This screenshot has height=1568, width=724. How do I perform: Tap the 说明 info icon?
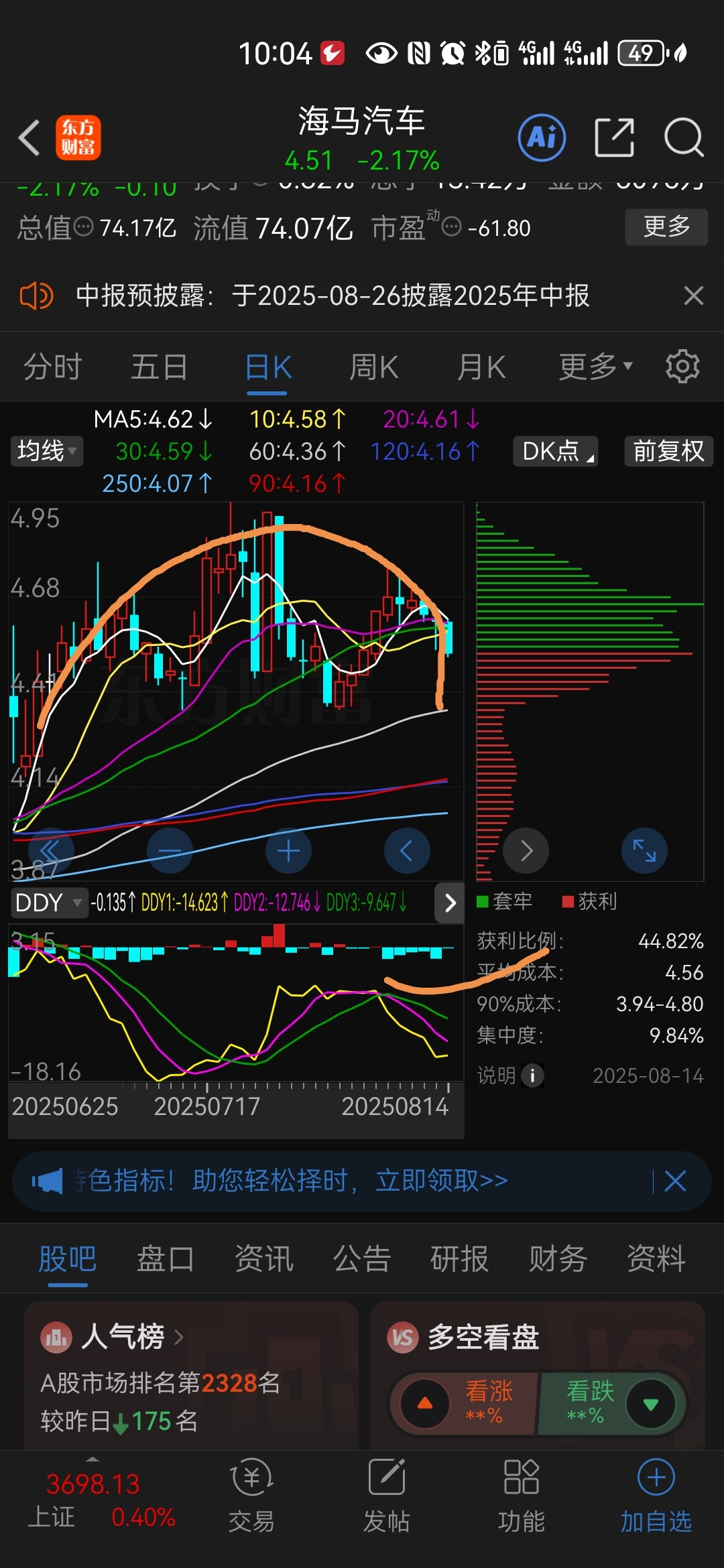(x=533, y=1075)
